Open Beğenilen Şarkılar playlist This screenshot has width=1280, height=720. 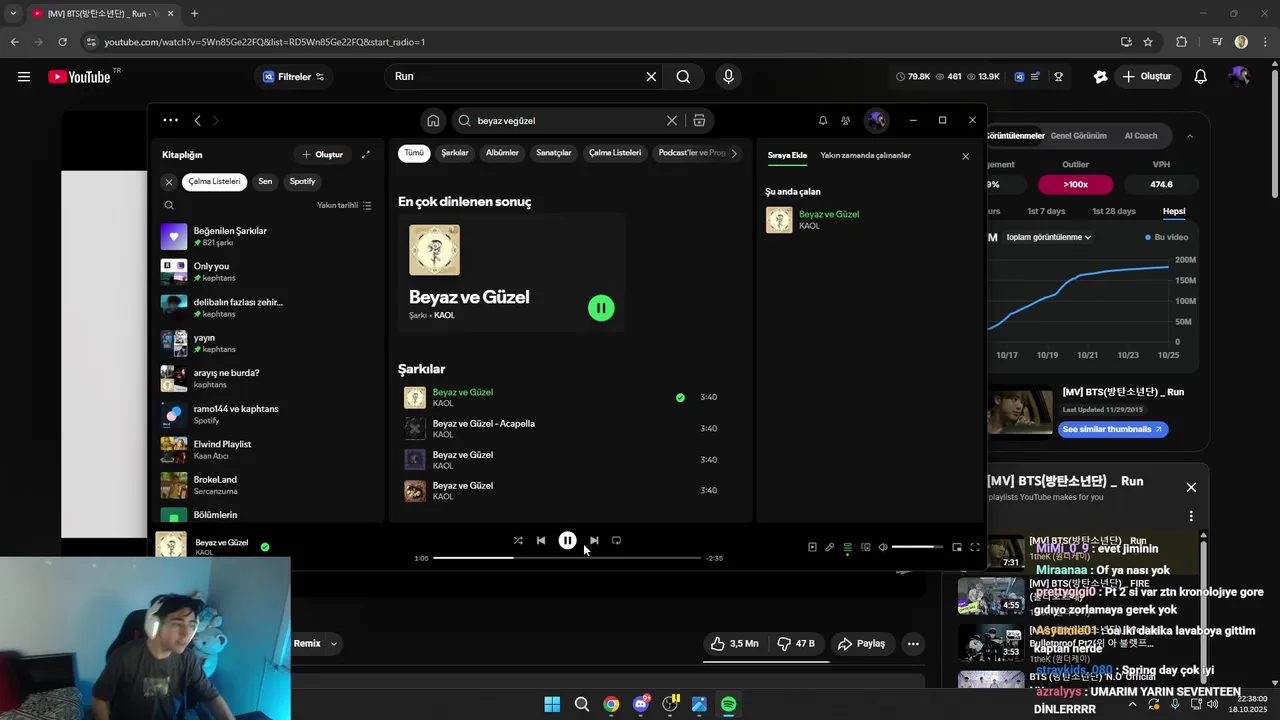(268, 236)
